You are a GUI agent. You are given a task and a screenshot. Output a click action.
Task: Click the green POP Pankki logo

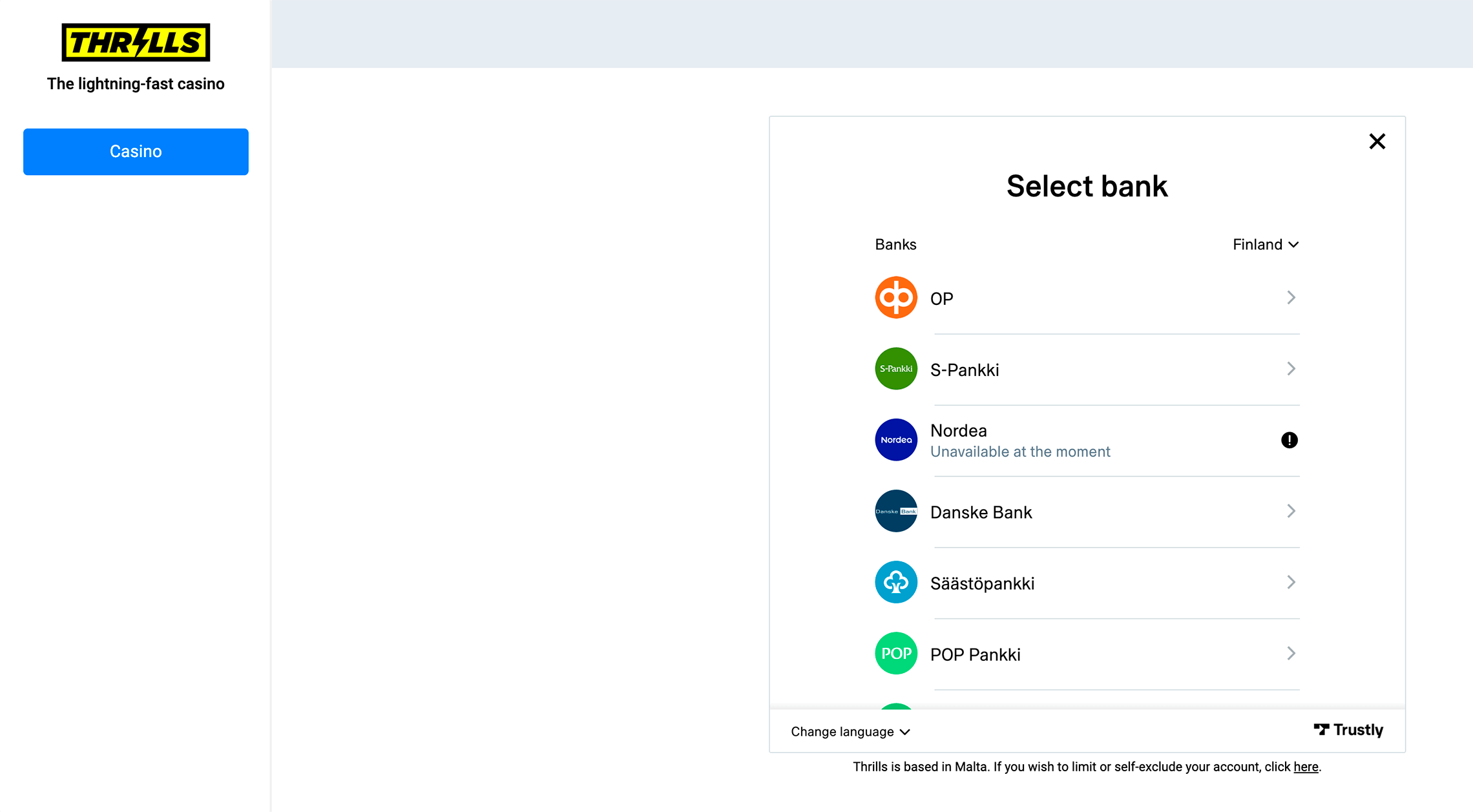(895, 653)
